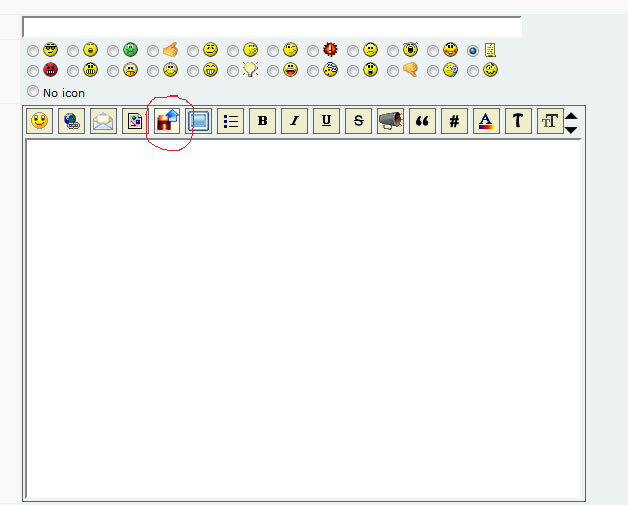Focus the subject input field at top
This screenshot has width=628, height=505.
click(x=272, y=27)
